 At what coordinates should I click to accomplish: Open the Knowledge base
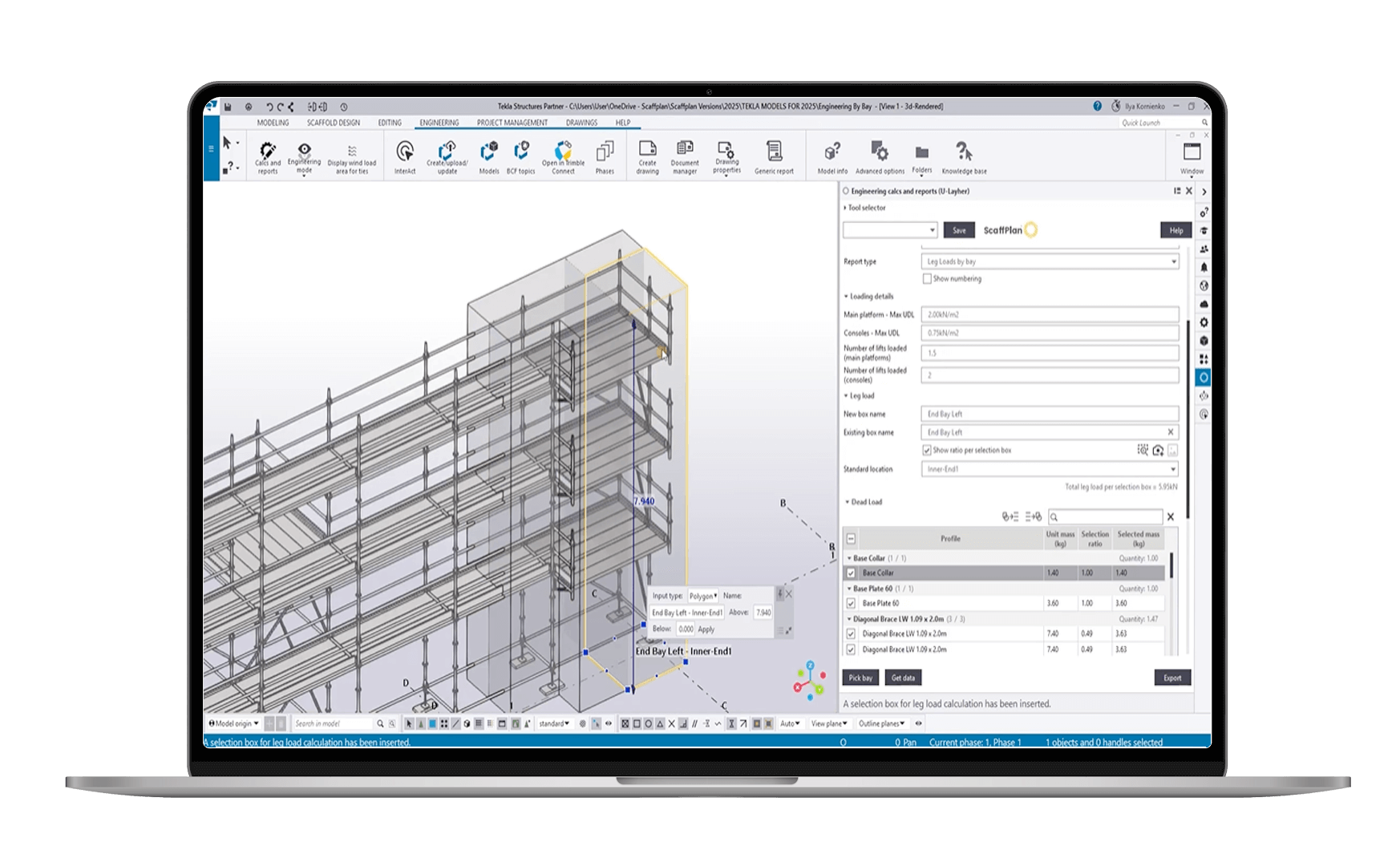pos(963,156)
